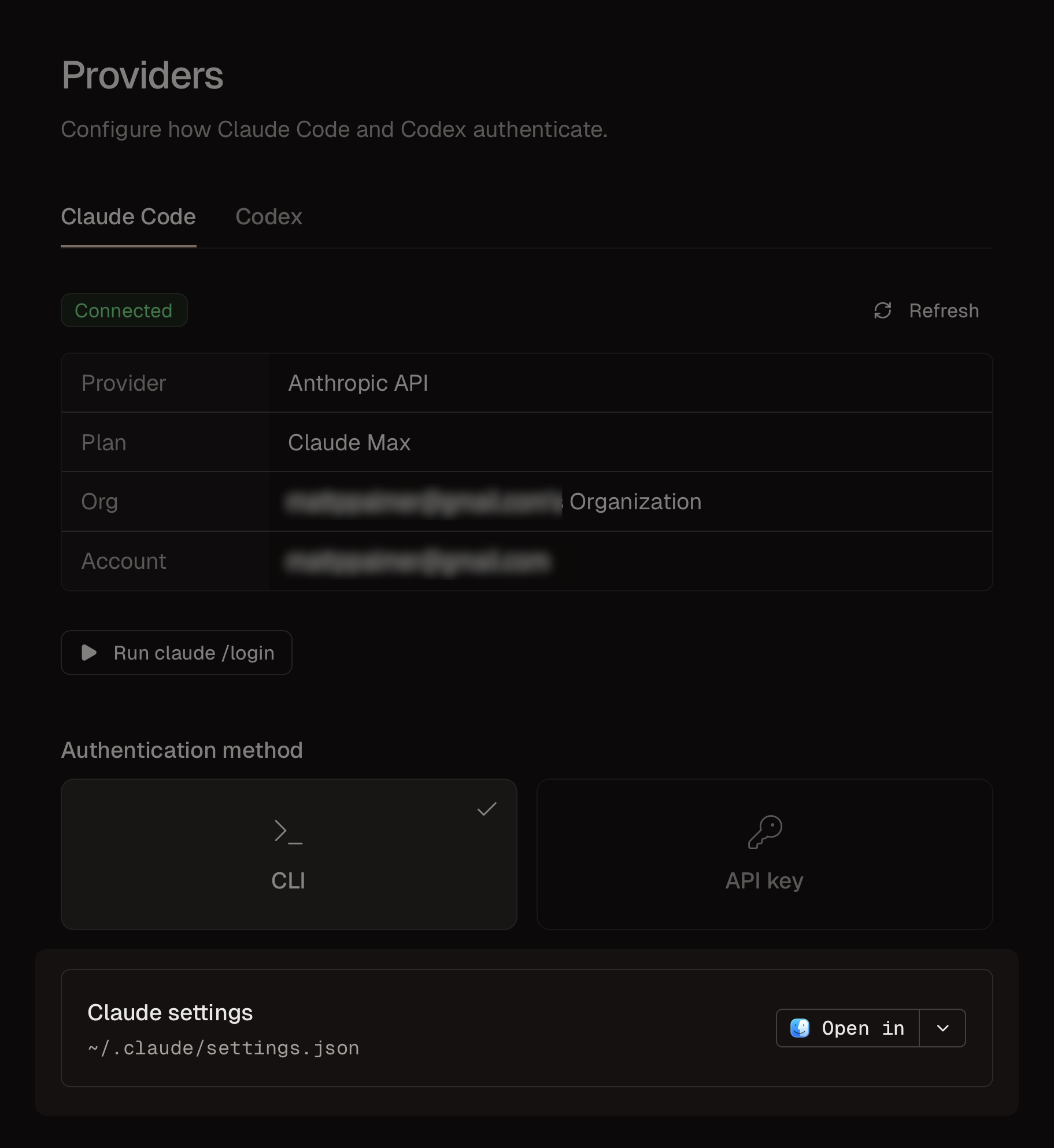Select CLI authentication method card
The height and width of the screenshot is (1148, 1054).
click(x=289, y=854)
